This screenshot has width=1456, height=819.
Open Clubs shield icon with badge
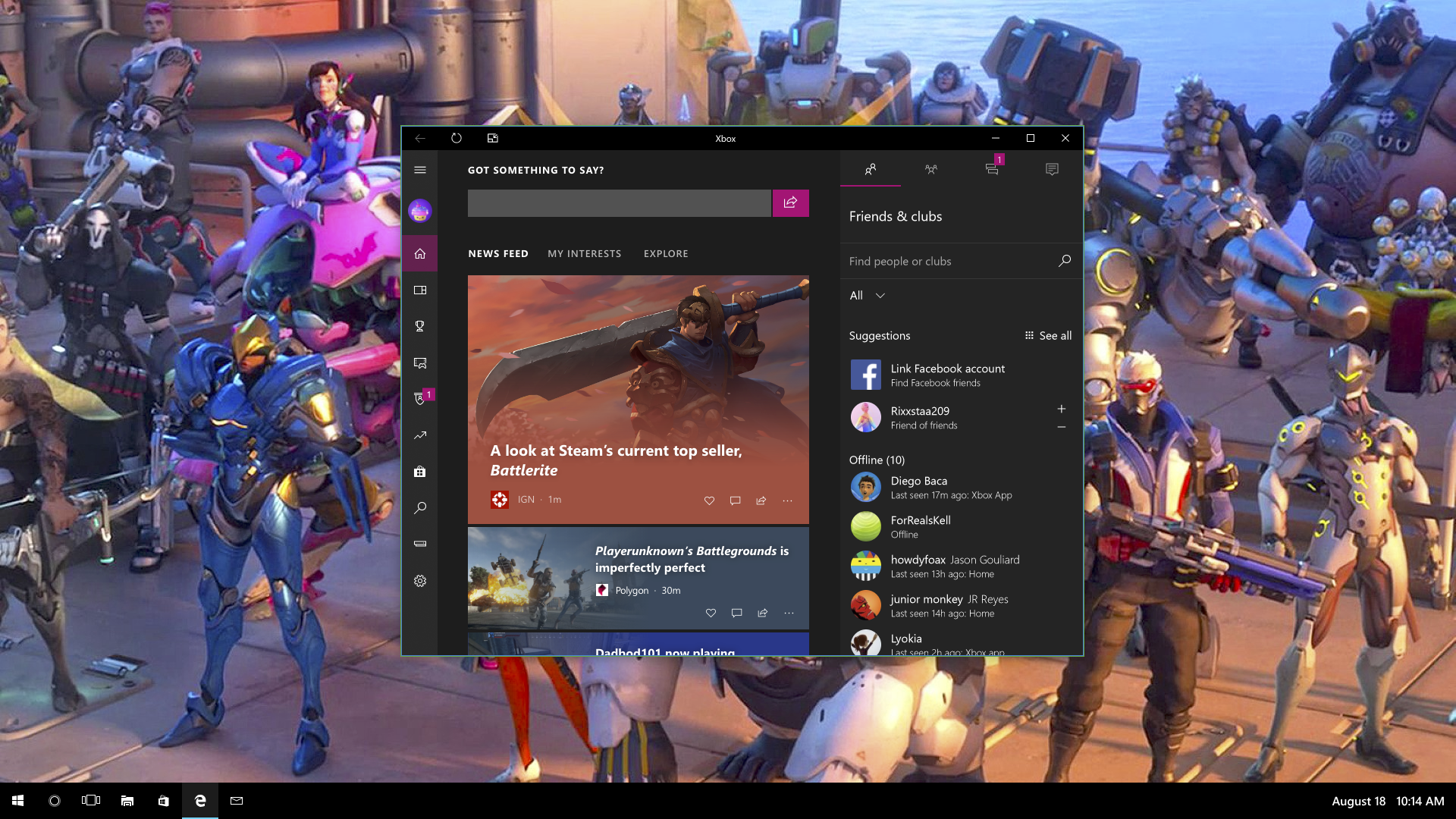[422, 398]
